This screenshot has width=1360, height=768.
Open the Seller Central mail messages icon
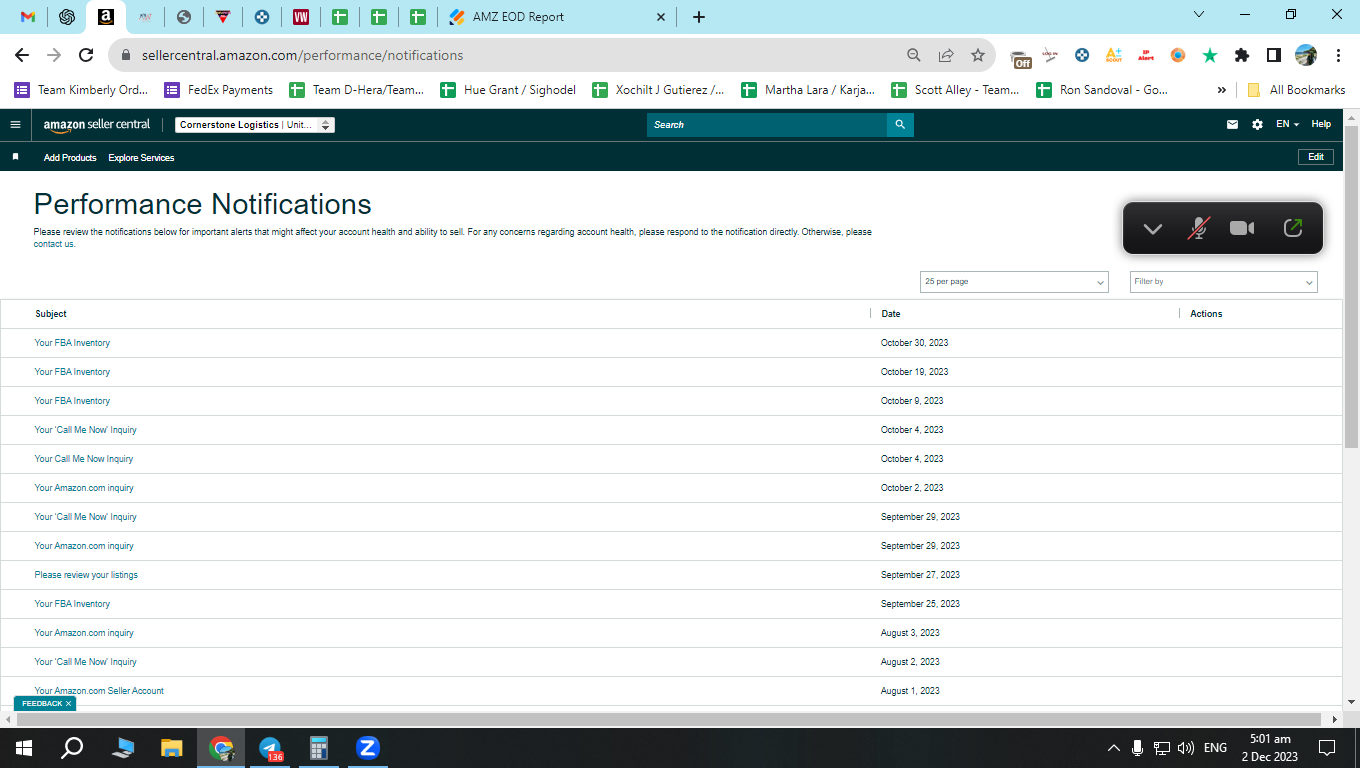[x=1233, y=125]
